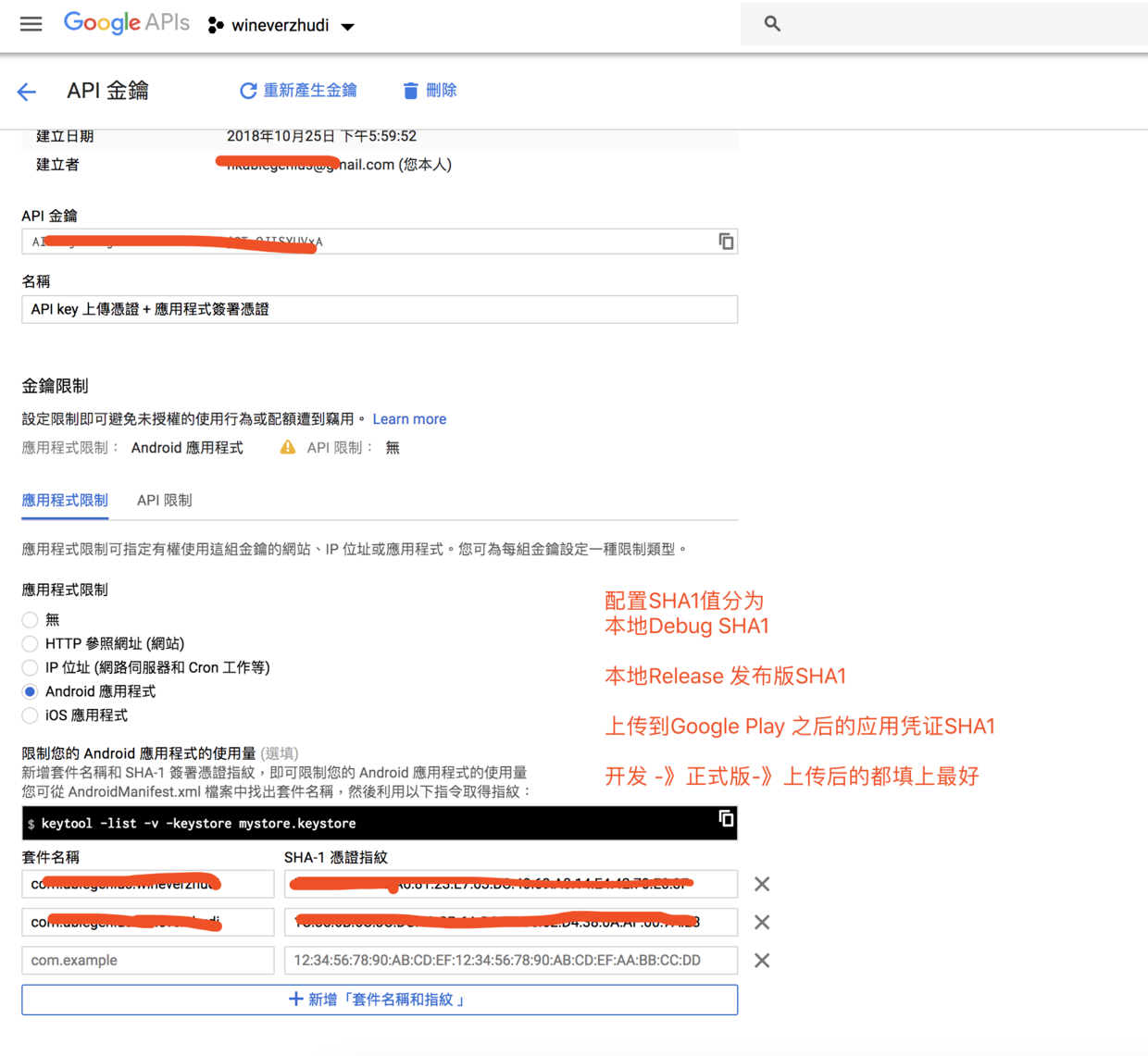This screenshot has height=1056, width=1148.
Task: Click the creation date 2018年10月25日 text
Action: pyautogui.click(x=321, y=136)
